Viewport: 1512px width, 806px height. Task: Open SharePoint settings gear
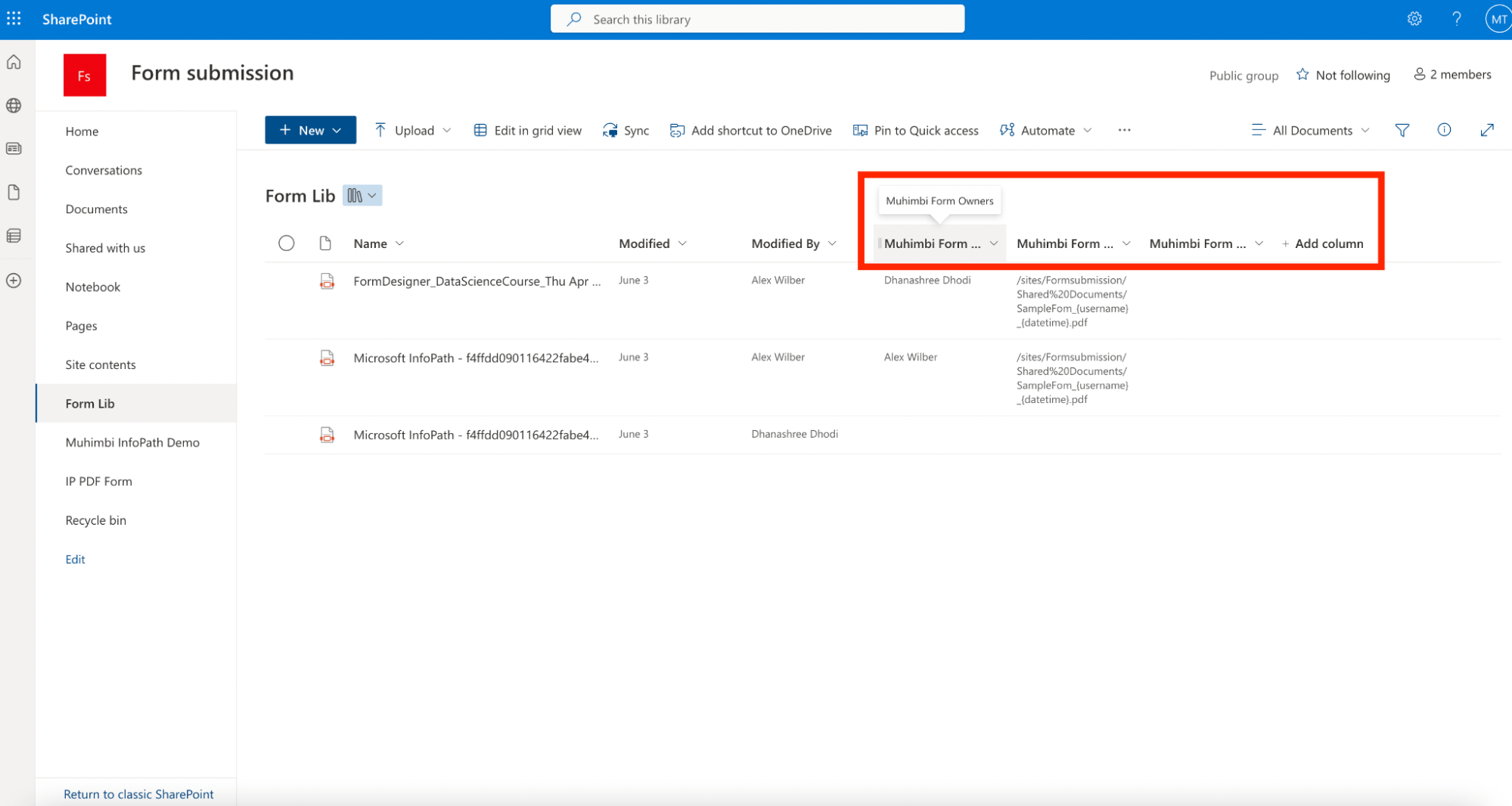1414,18
